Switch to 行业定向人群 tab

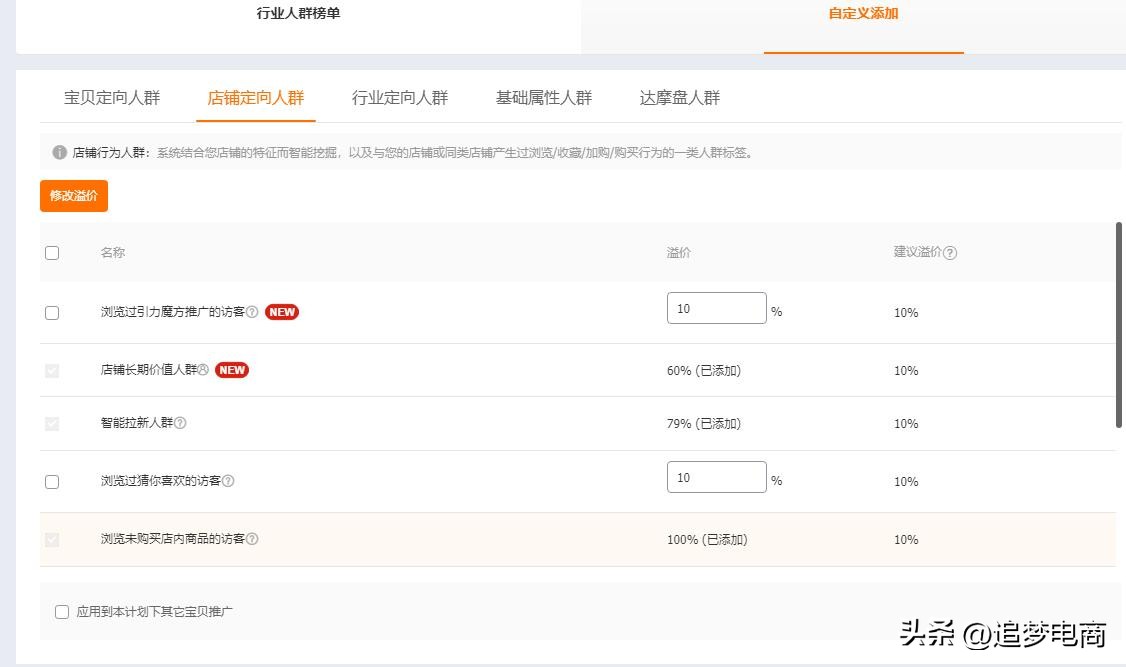pos(400,98)
